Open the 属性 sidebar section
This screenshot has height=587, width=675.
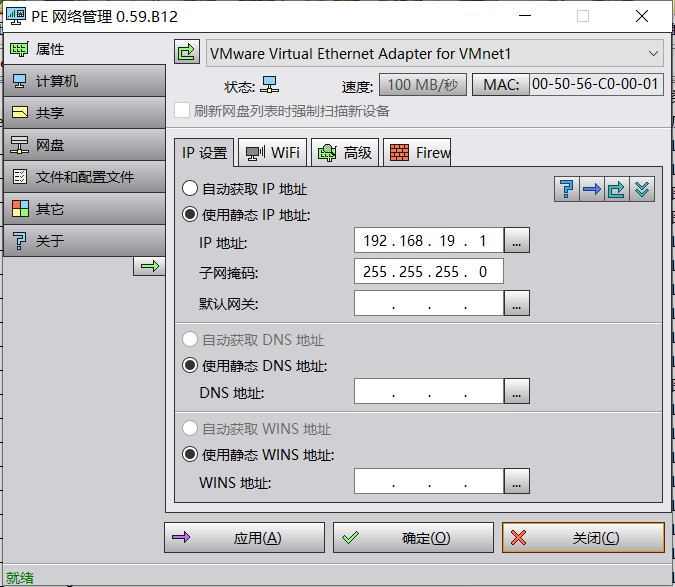pos(85,49)
